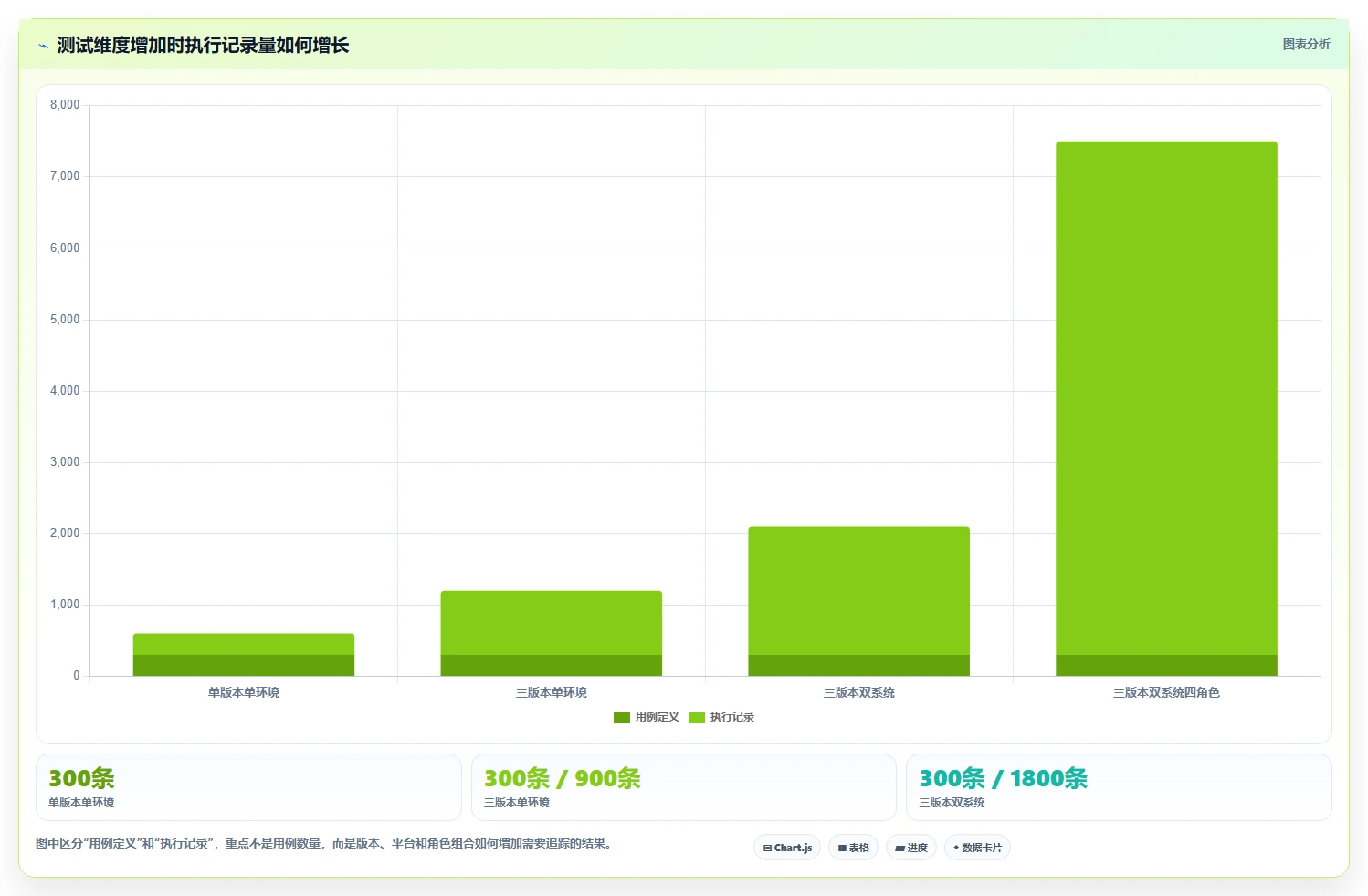Click the light-green 执行记录 segment of 单版本单环境 bar
This screenshot has height=896, width=1368.
(244, 644)
